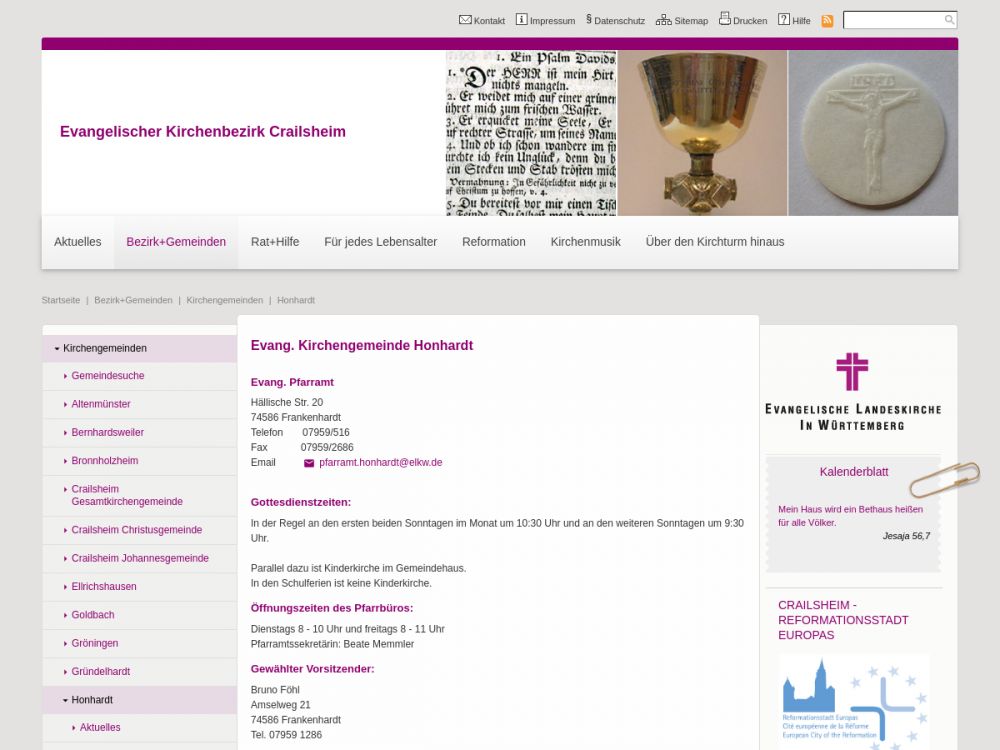Viewport: 1000px width, 750px height.
Task: Open the orange RSS feed icon
Action: point(827,21)
